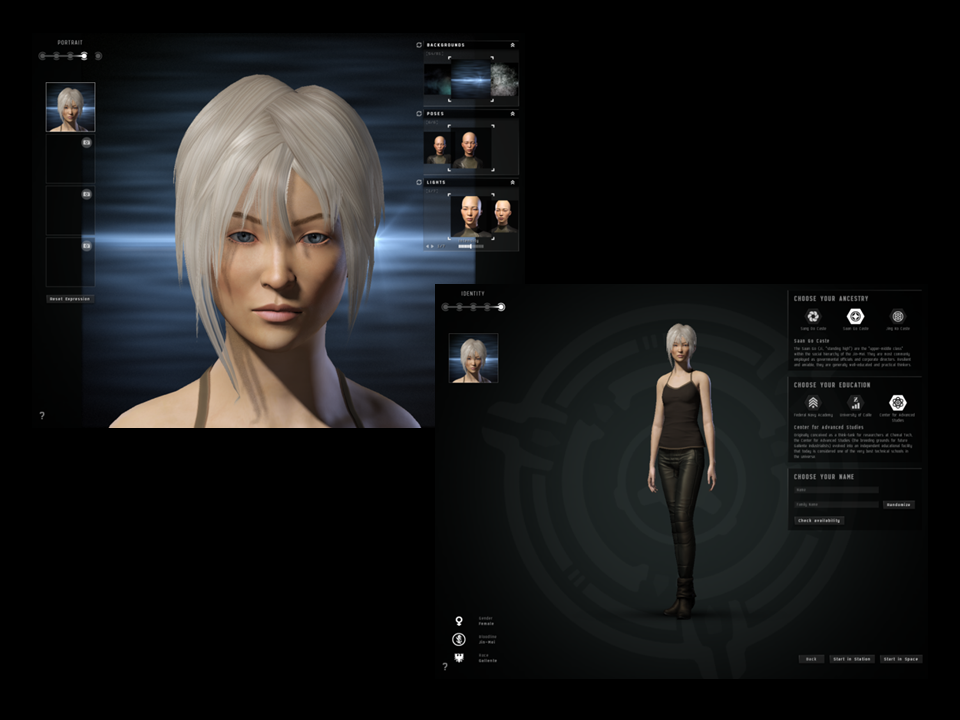Click the 'CHOOSE YOUR EDUCATION' heading
Viewport: 960px width, 720px height.
832,385
